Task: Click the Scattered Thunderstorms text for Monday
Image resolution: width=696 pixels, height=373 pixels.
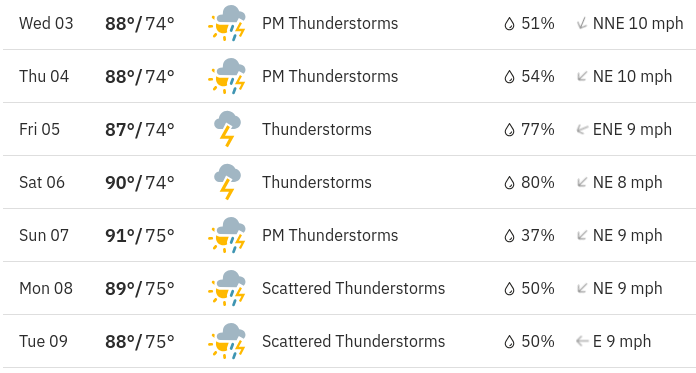Action: 353,288
